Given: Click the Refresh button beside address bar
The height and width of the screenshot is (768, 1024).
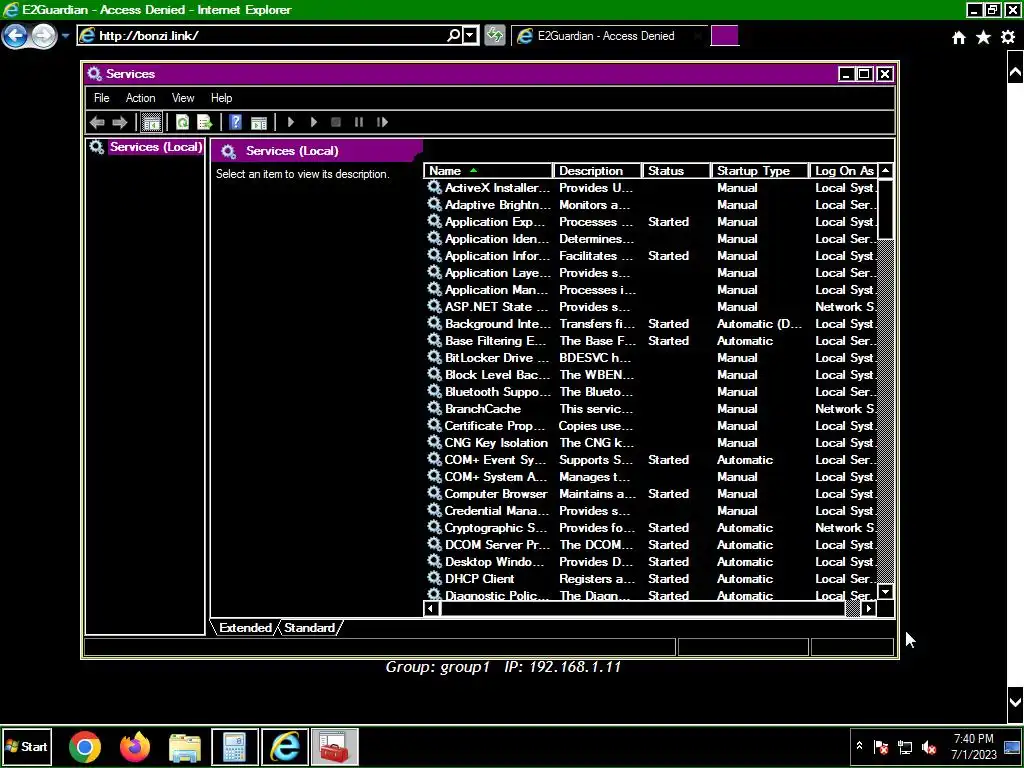Looking at the screenshot, I should [x=495, y=35].
